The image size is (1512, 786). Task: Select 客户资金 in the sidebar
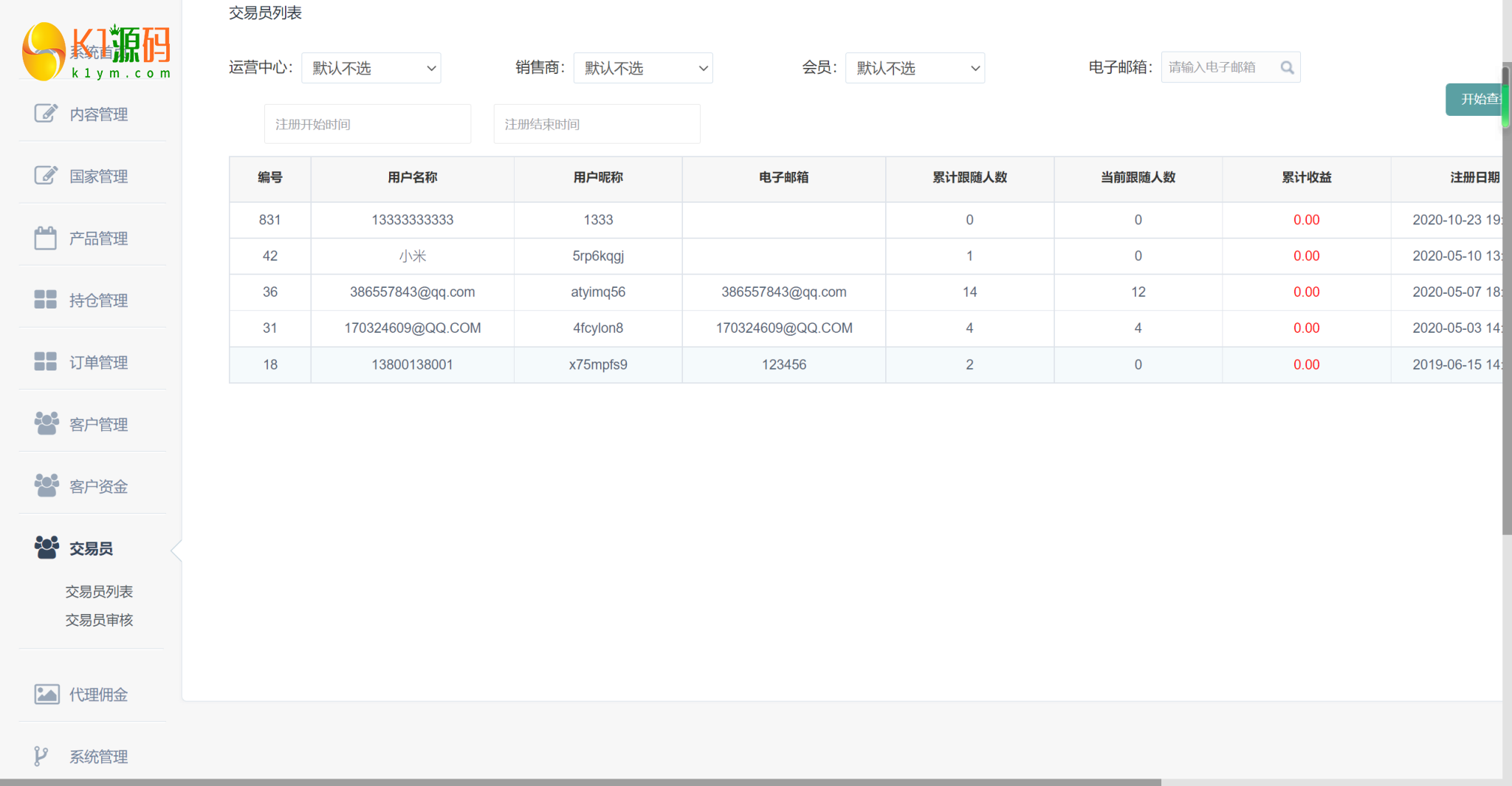coord(98,486)
